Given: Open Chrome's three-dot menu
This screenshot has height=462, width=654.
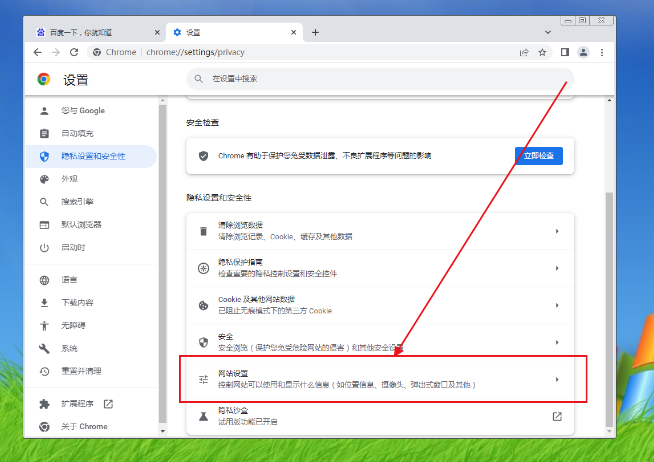Looking at the screenshot, I should coord(602,52).
